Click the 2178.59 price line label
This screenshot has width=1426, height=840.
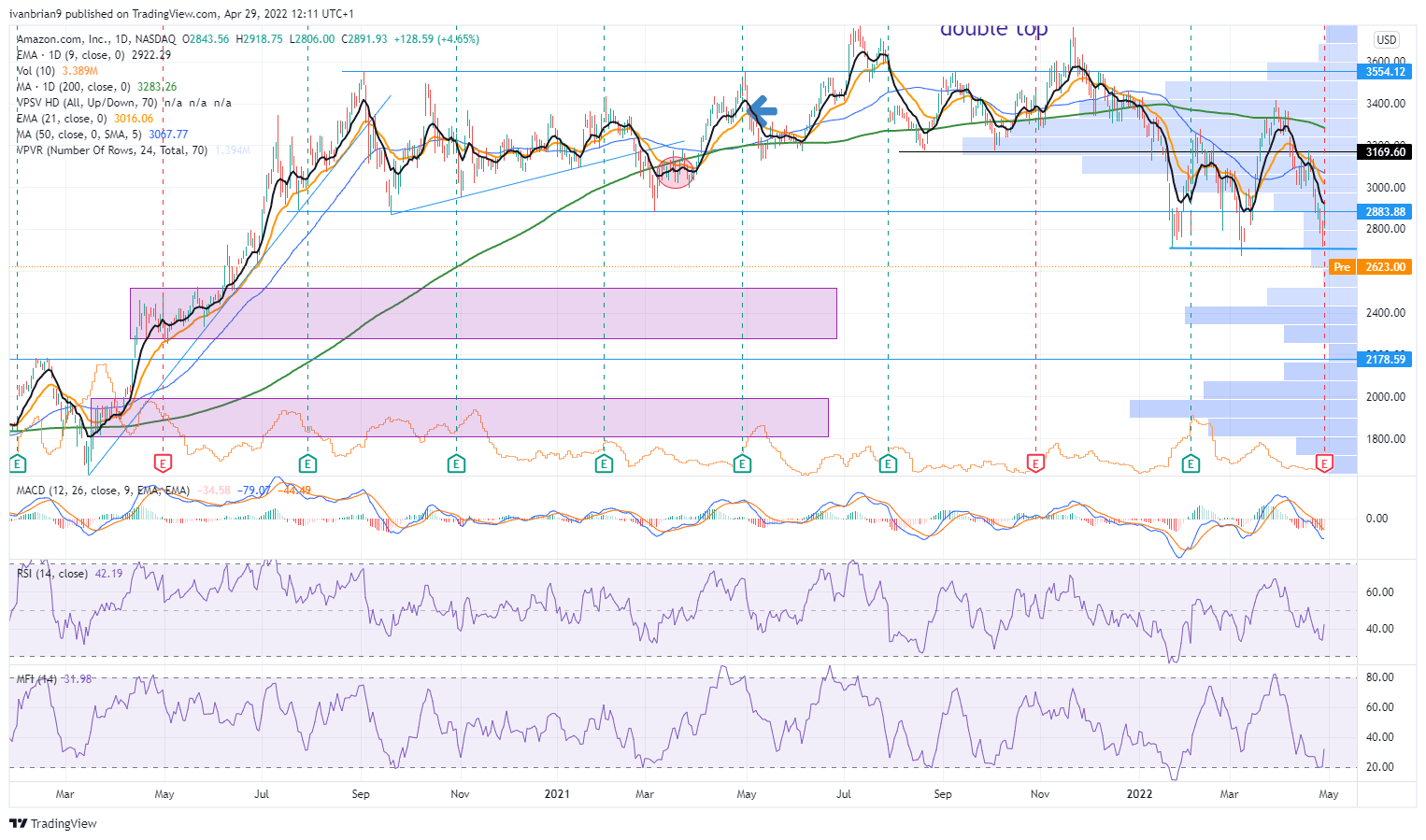click(x=1385, y=359)
